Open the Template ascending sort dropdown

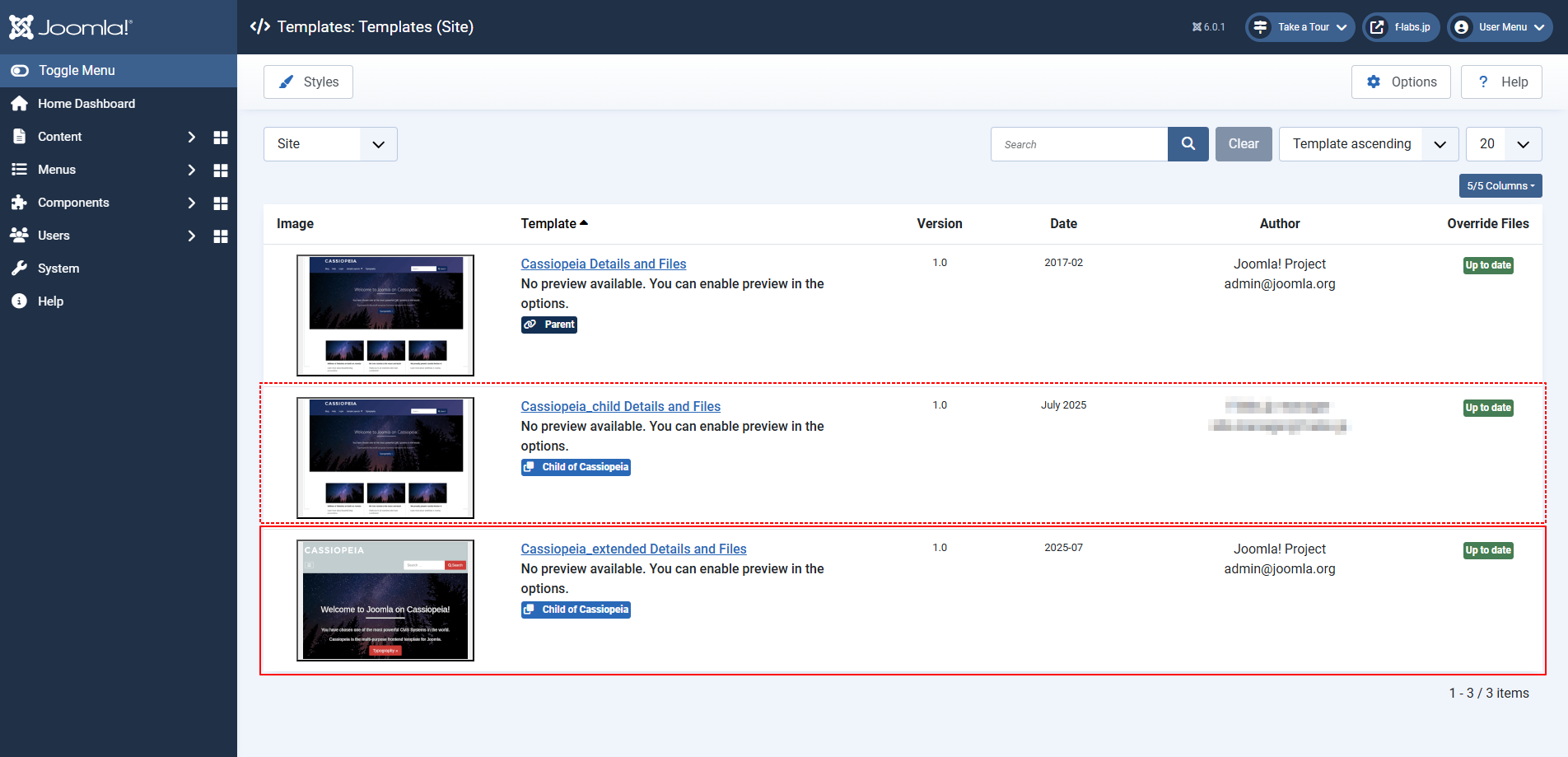click(x=1367, y=144)
